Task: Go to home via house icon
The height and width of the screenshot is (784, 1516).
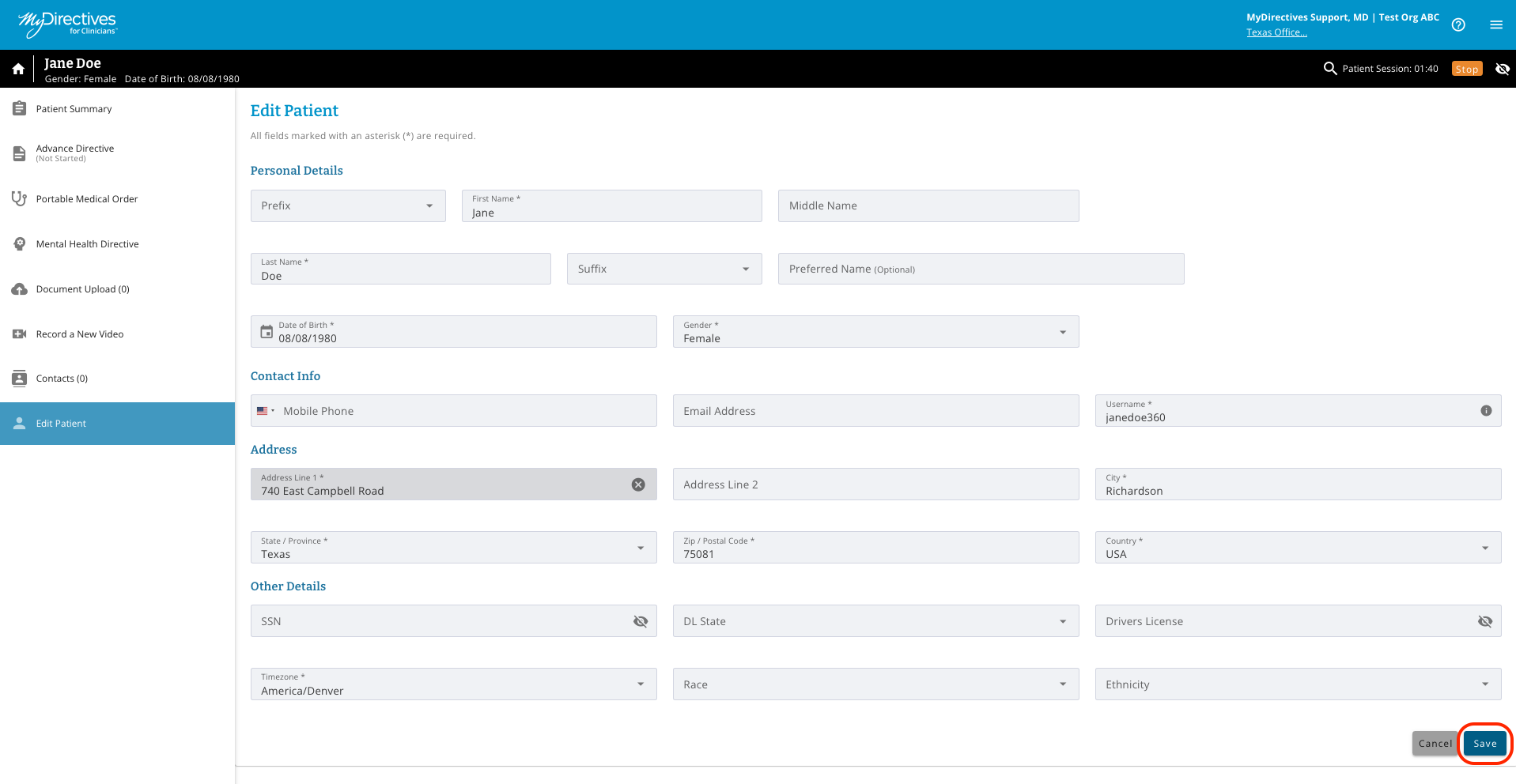Action: (x=18, y=69)
